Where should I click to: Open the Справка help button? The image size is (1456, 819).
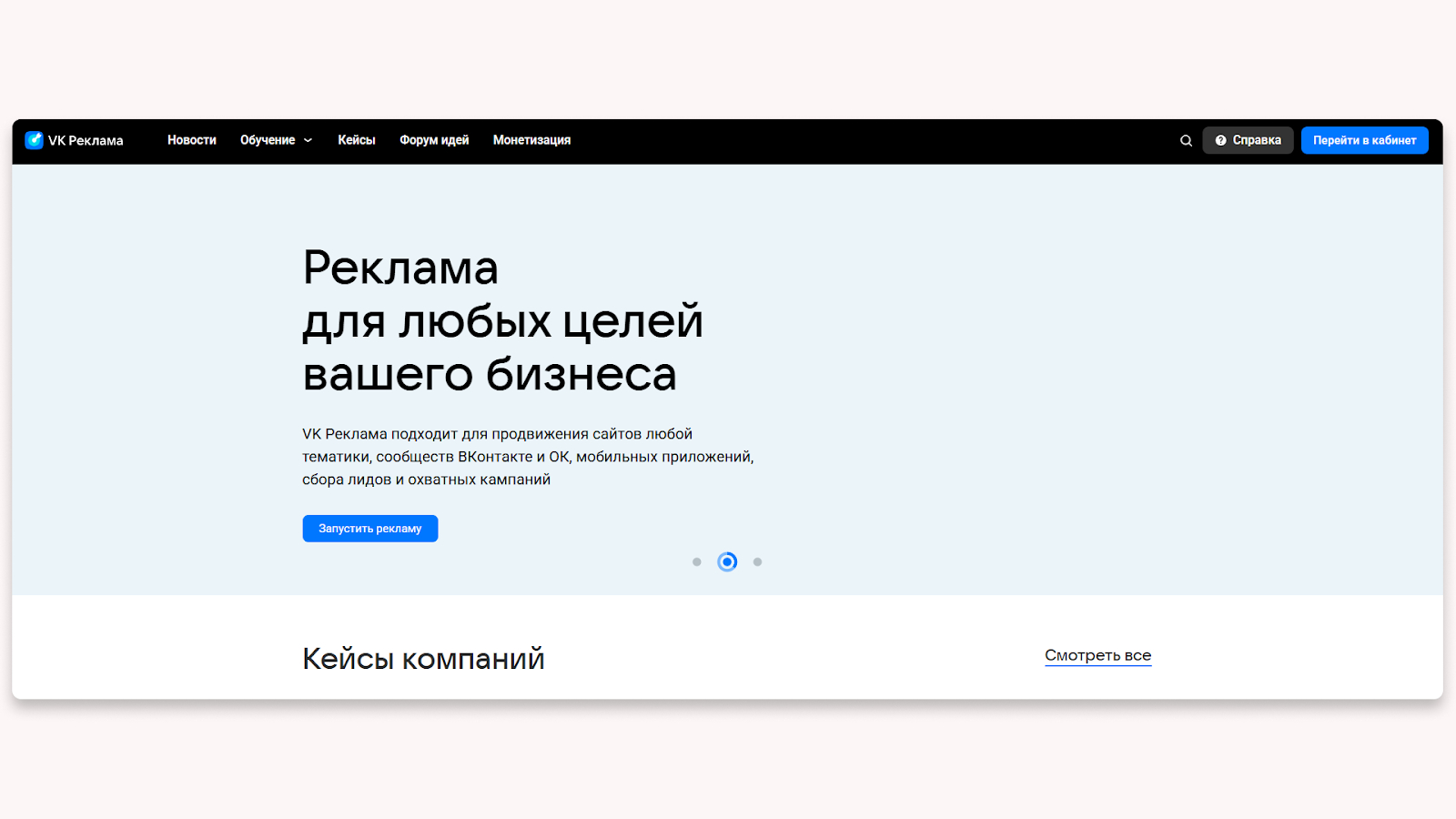[x=1248, y=140]
